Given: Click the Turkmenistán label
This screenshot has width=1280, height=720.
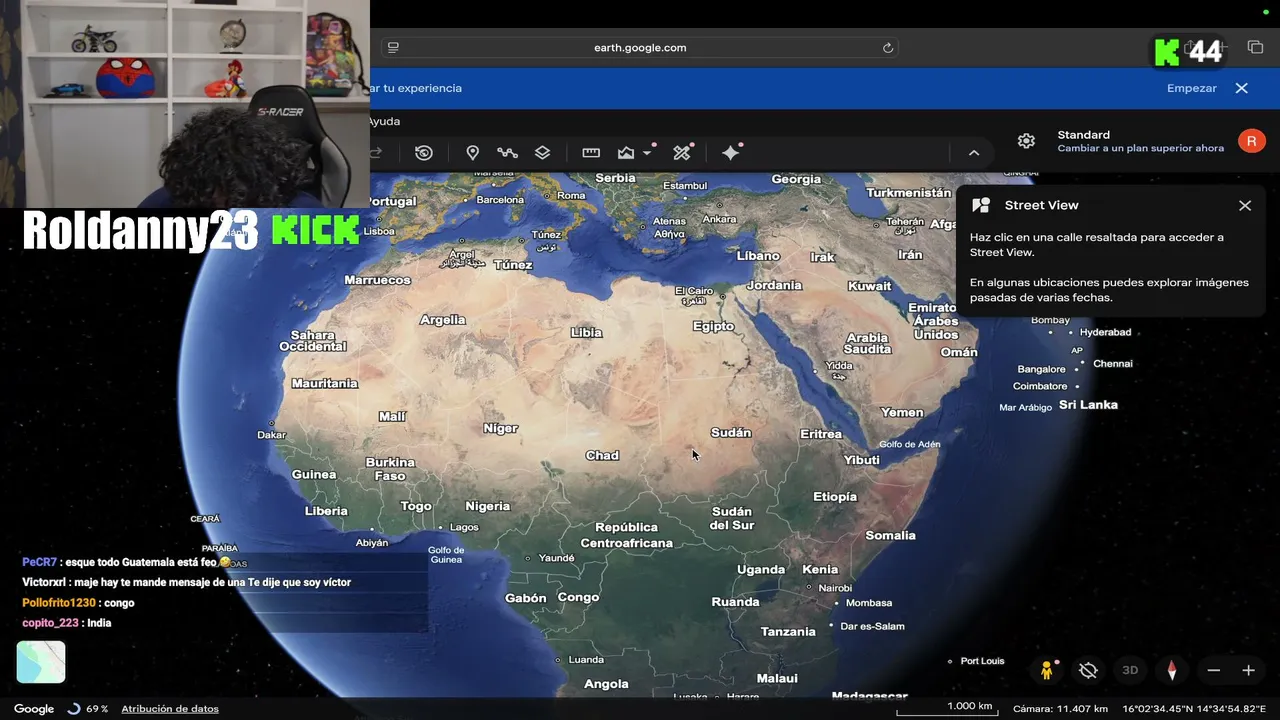Looking at the screenshot, I should coord(909,192).
